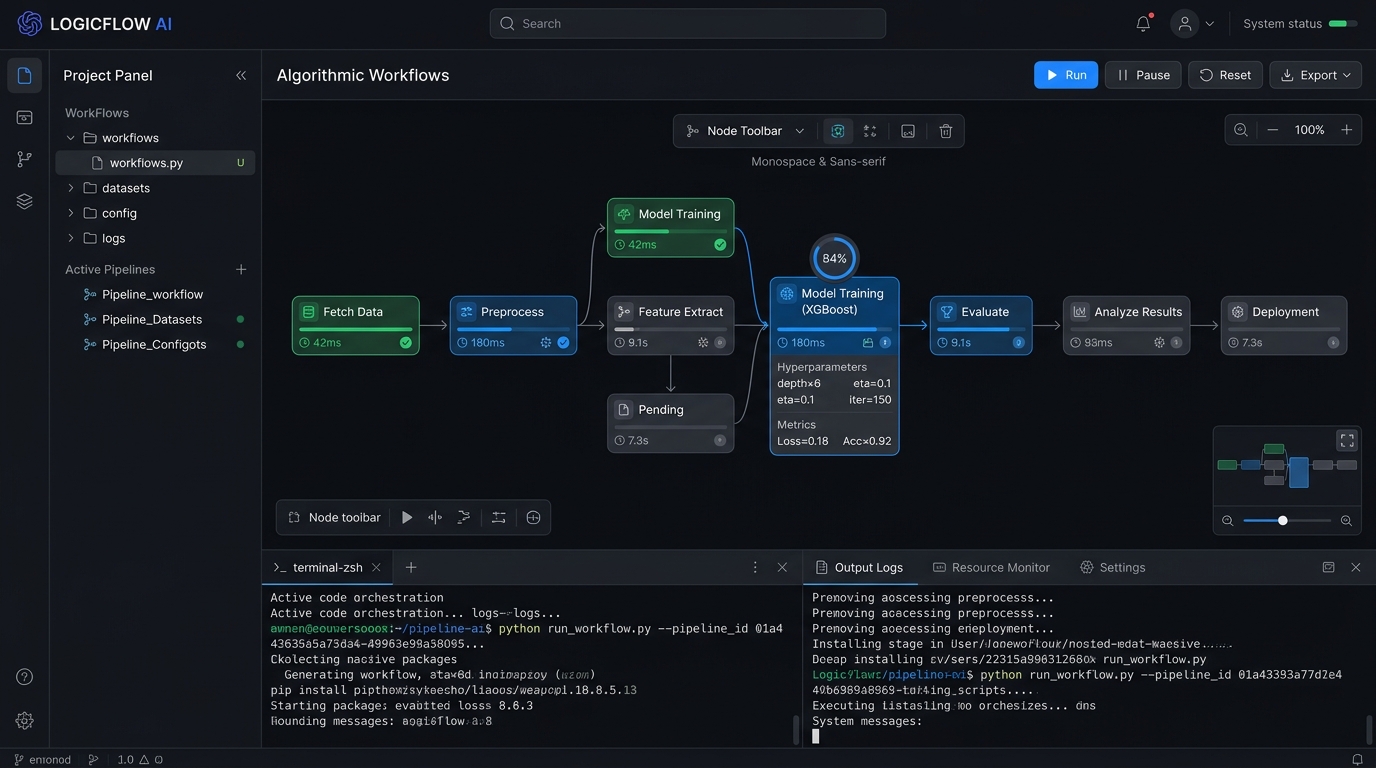
Task: Open the help question mark icon
Action: pyautogui.click(x=25, y=677)
